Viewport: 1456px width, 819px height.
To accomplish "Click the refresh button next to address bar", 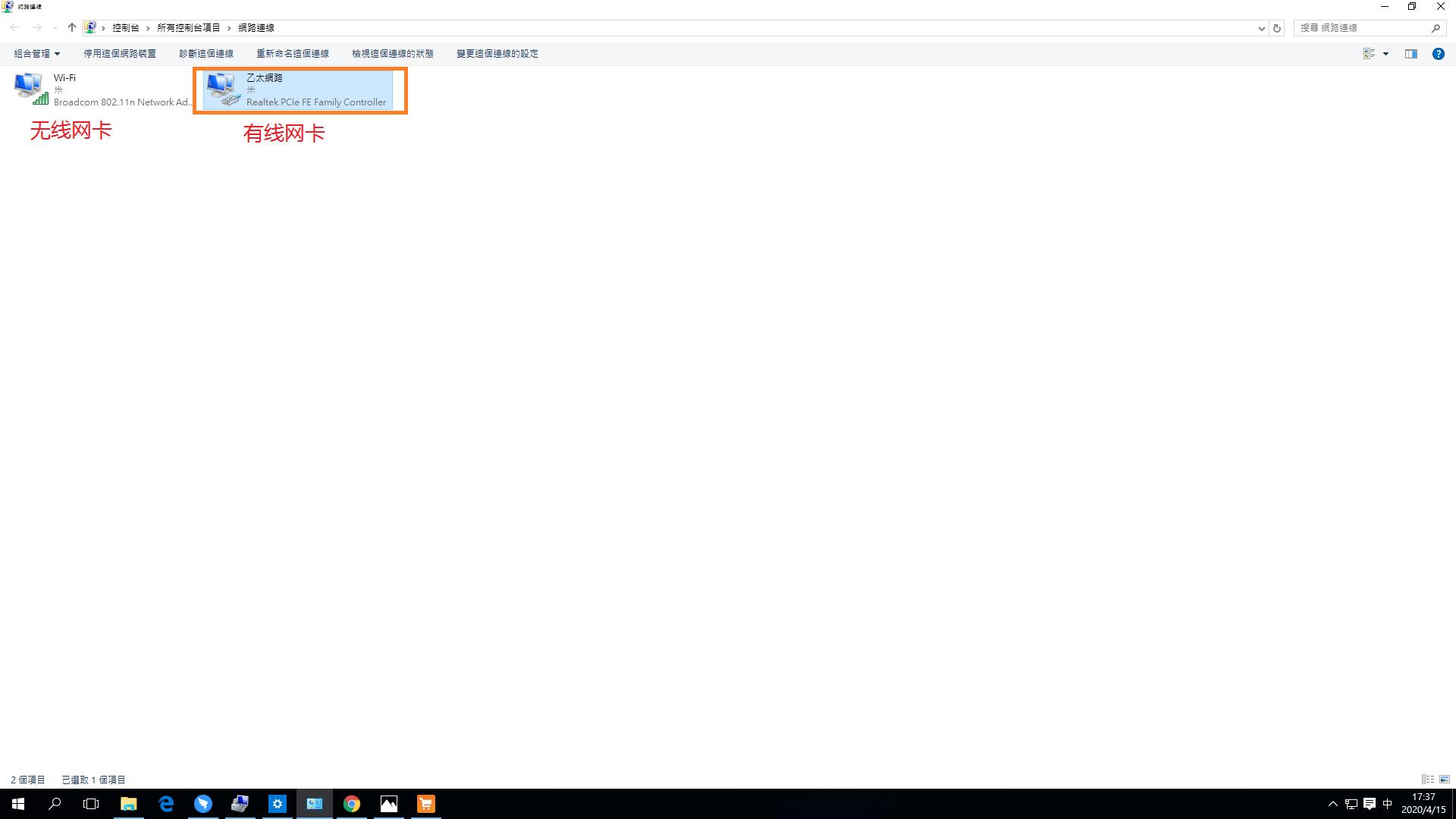I will pyautogui.click(x=1277, y=28).
